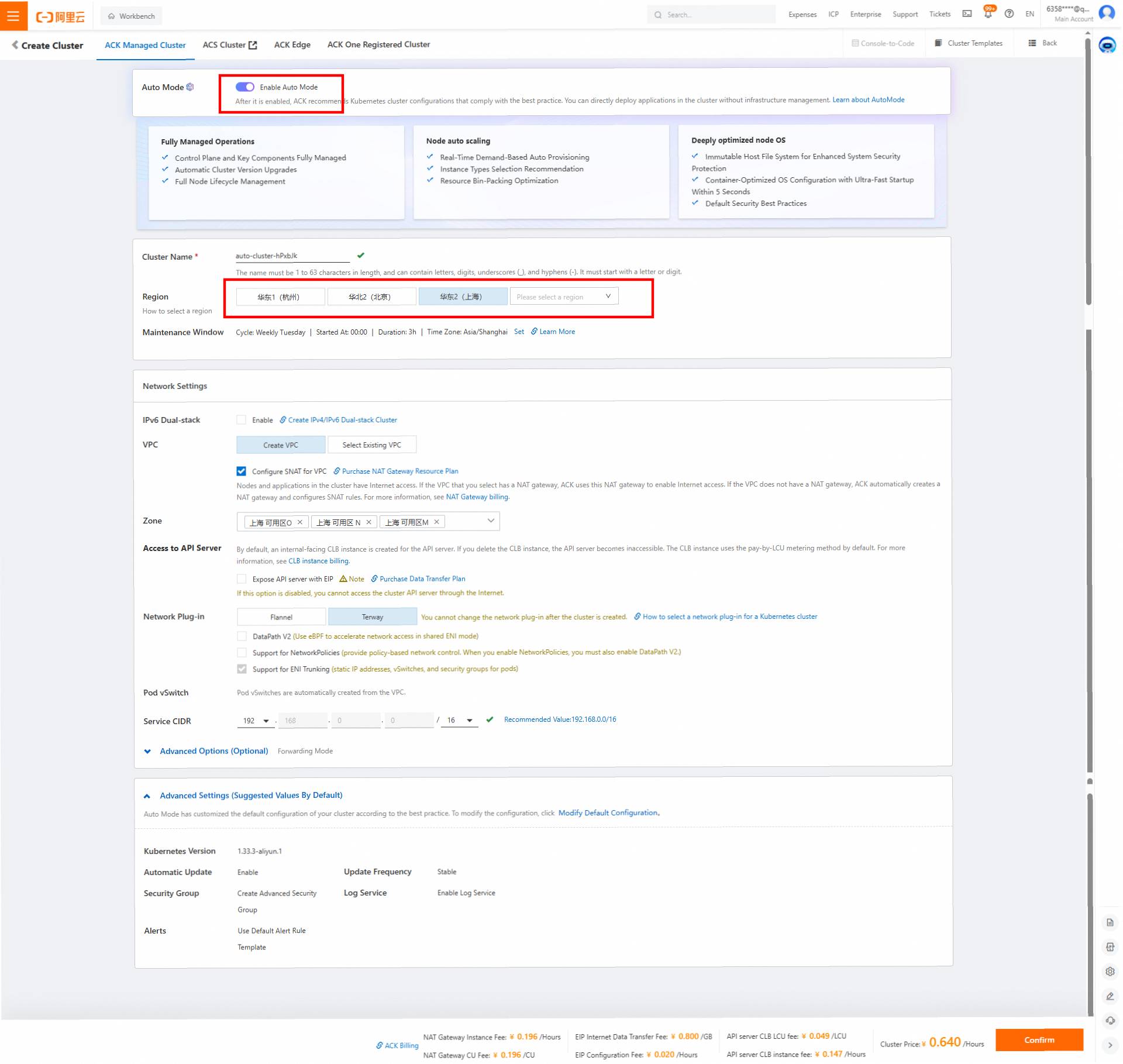Open the user account avatar
Viewport: 1123px width, 1064px height.
[x=1106, y=13]
